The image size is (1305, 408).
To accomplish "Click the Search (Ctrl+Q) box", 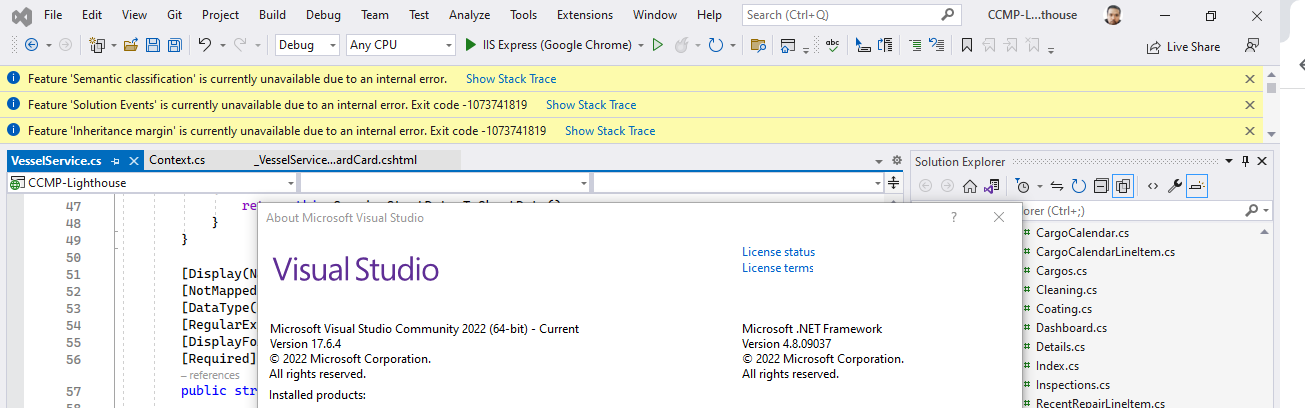I will 852,15.
